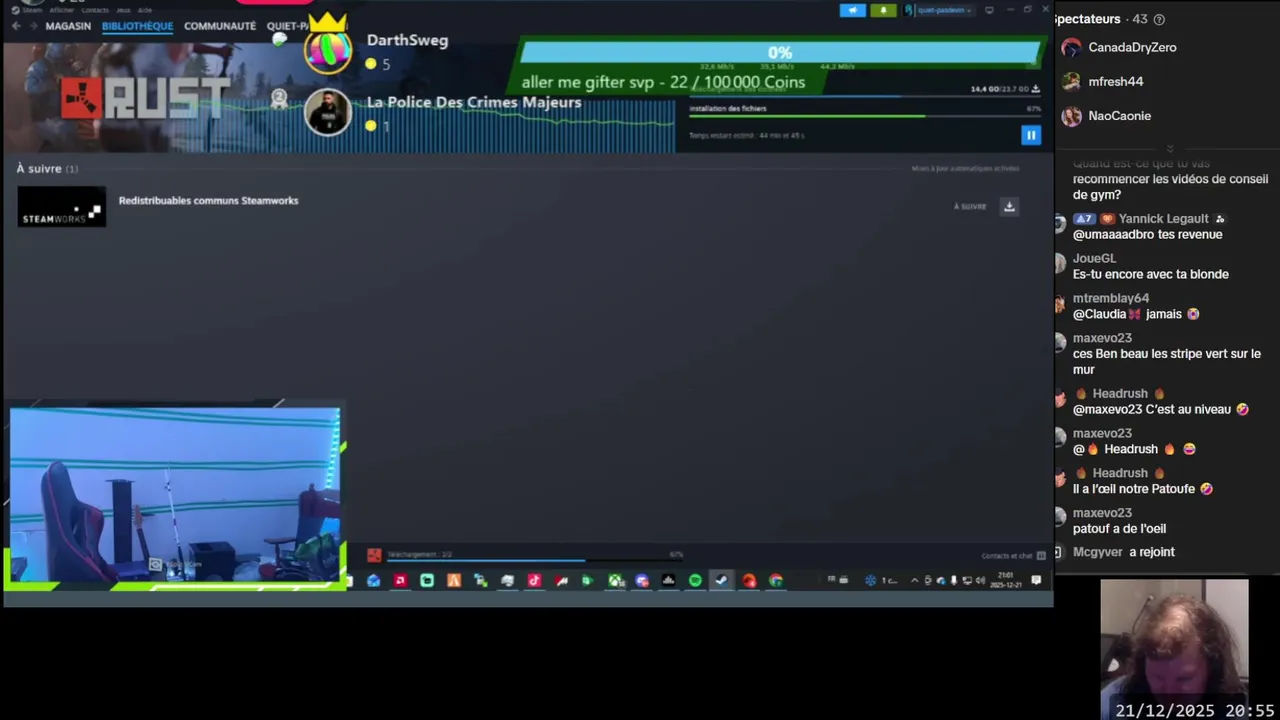1280x720 pixels.
Task: Click La Police Des Crimes Majeurs name
Action: [474, 102]
